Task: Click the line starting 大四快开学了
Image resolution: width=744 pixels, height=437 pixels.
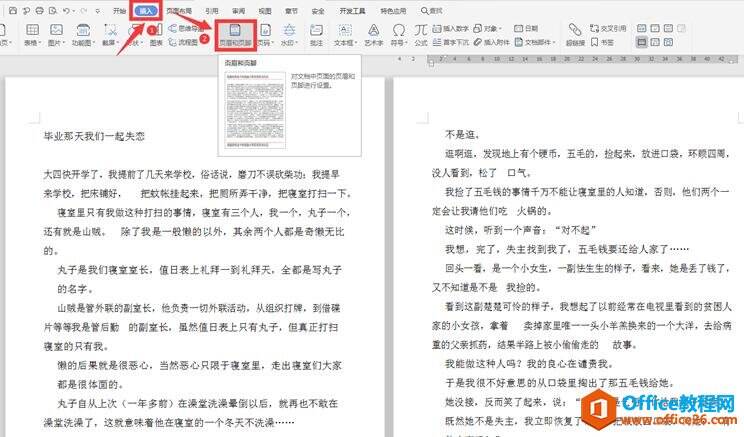Action: (191, 175)
